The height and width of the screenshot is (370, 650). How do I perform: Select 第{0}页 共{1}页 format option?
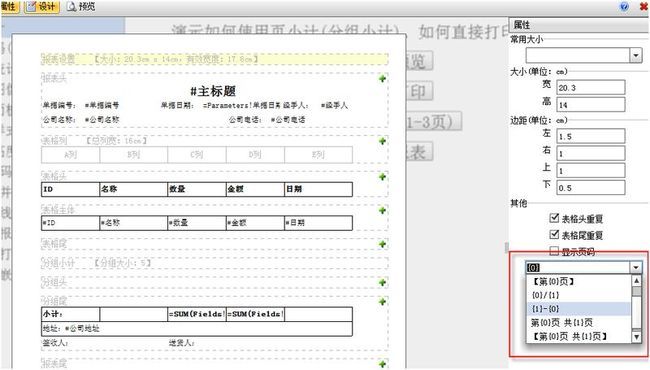578,322
